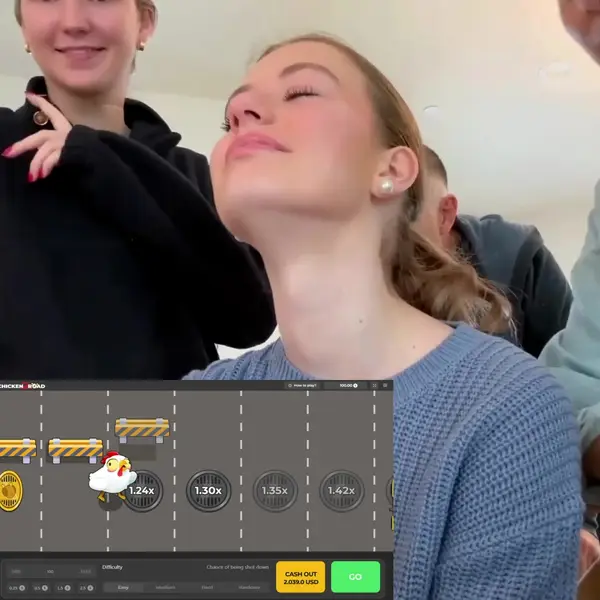
Task: Select the 1.24x manhole multiplier
Action: (144, 491)
